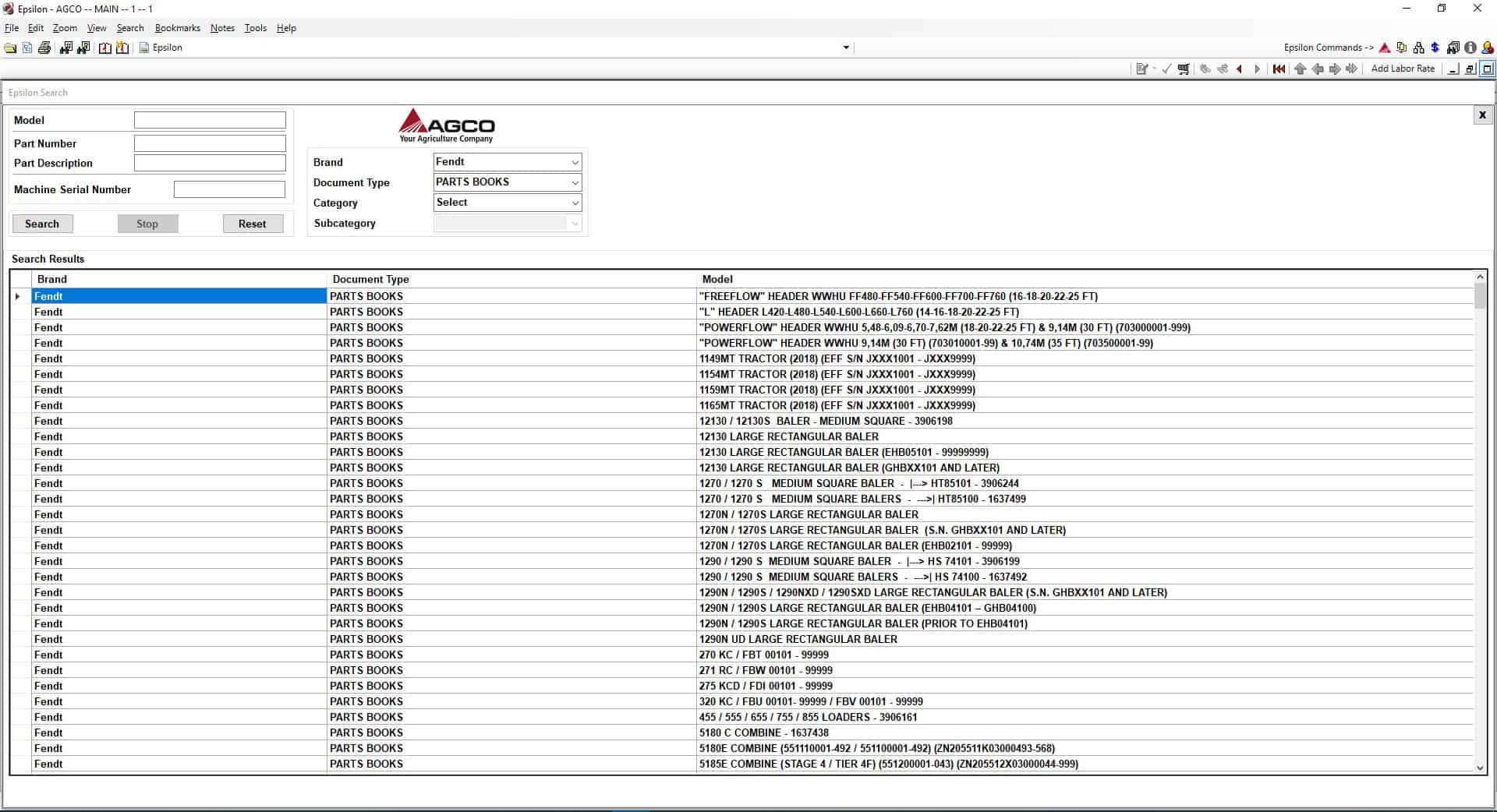Screen dimensions: 1497x812
Task: Click the red skip-to-first icon
Action: 1279,69
